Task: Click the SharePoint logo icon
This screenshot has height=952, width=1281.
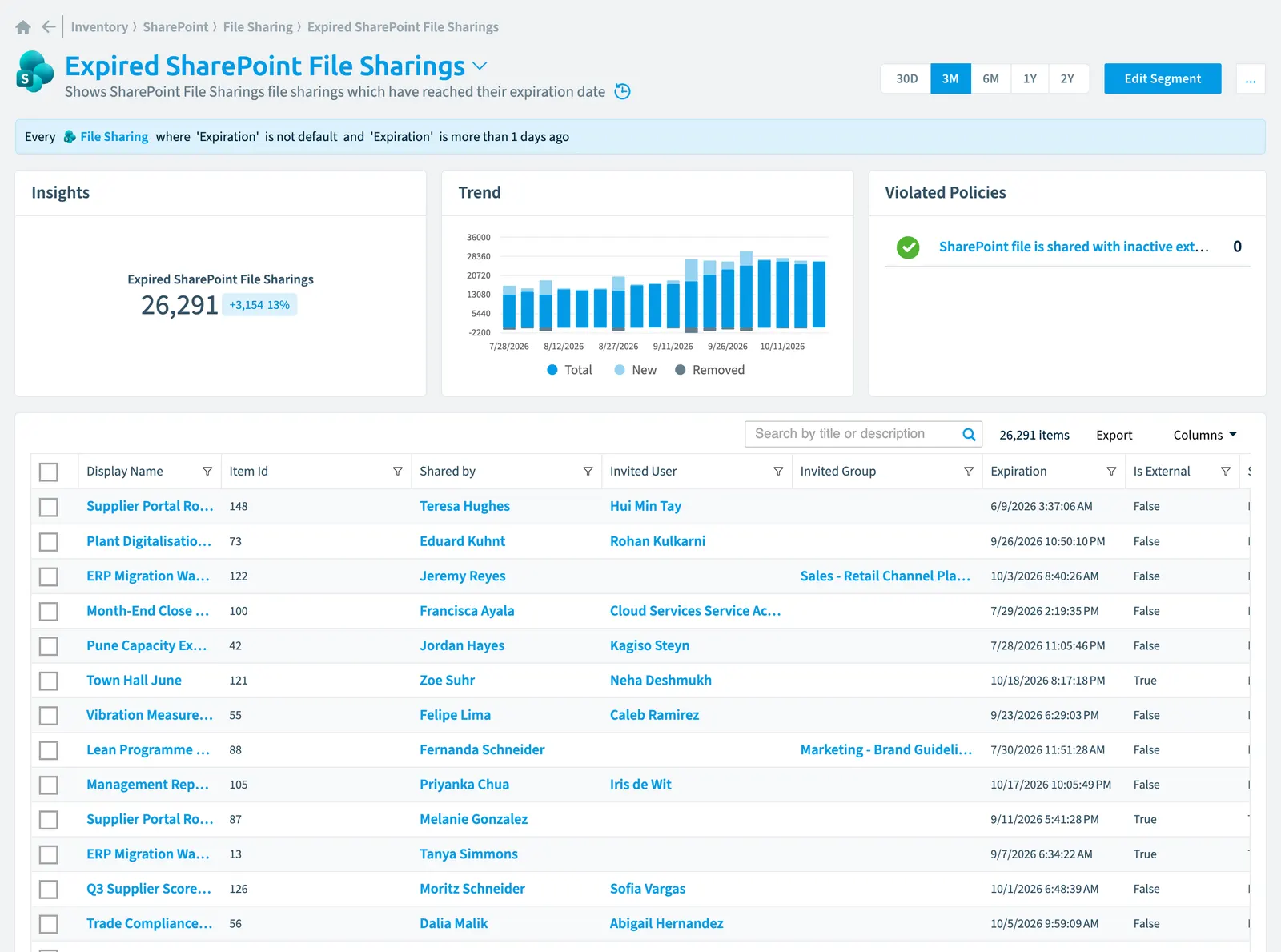Action: coord(34,71)
